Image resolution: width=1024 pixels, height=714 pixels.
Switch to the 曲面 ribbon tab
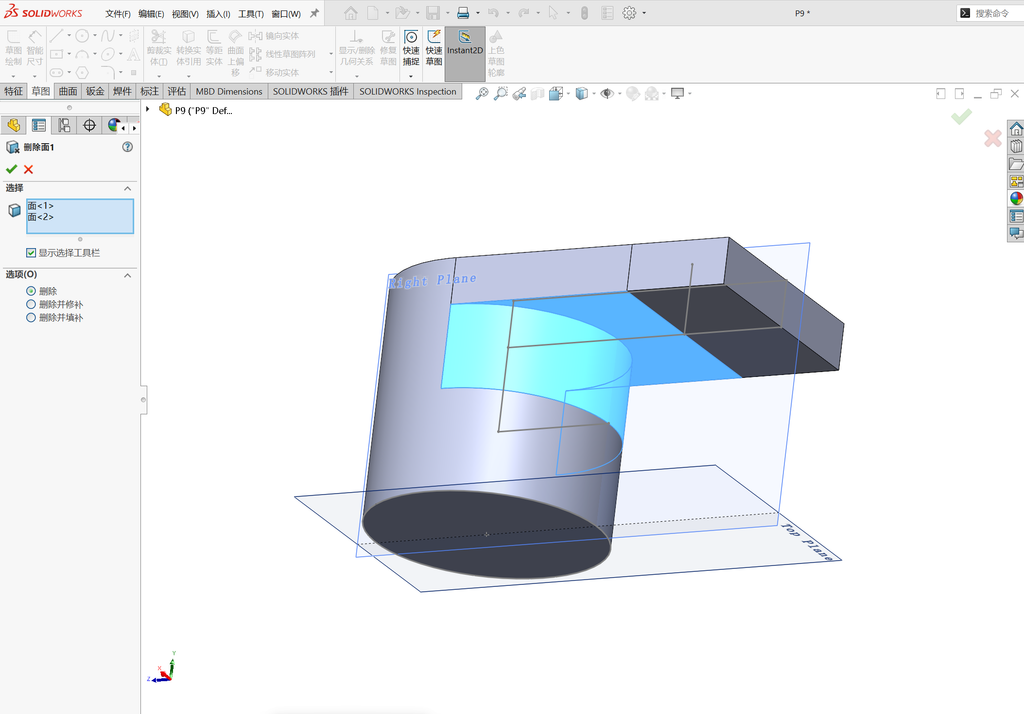tap(68, 91)
